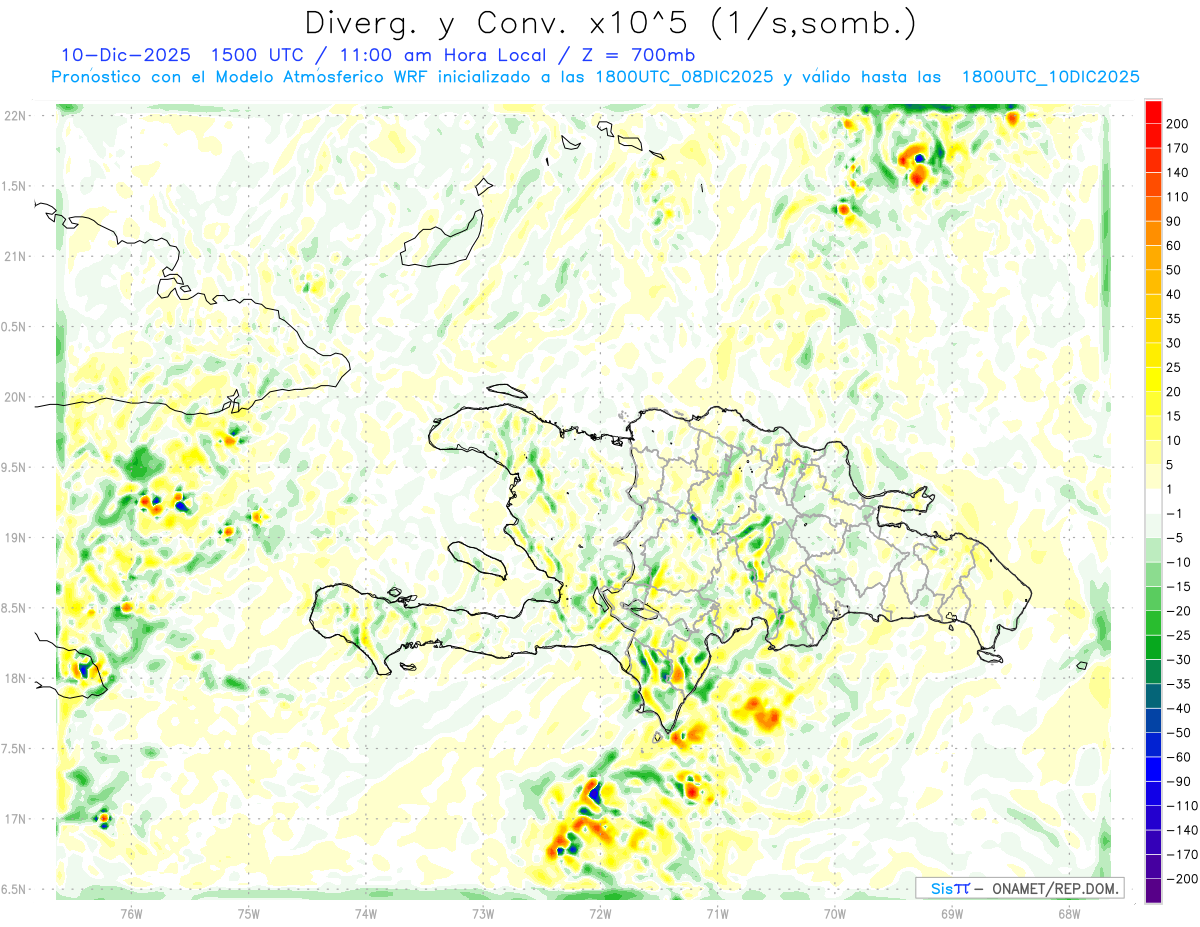Click the 22N latitude label
This screenshot has height=927, width=1200.
pyautogui.click(x=15, y=116)
